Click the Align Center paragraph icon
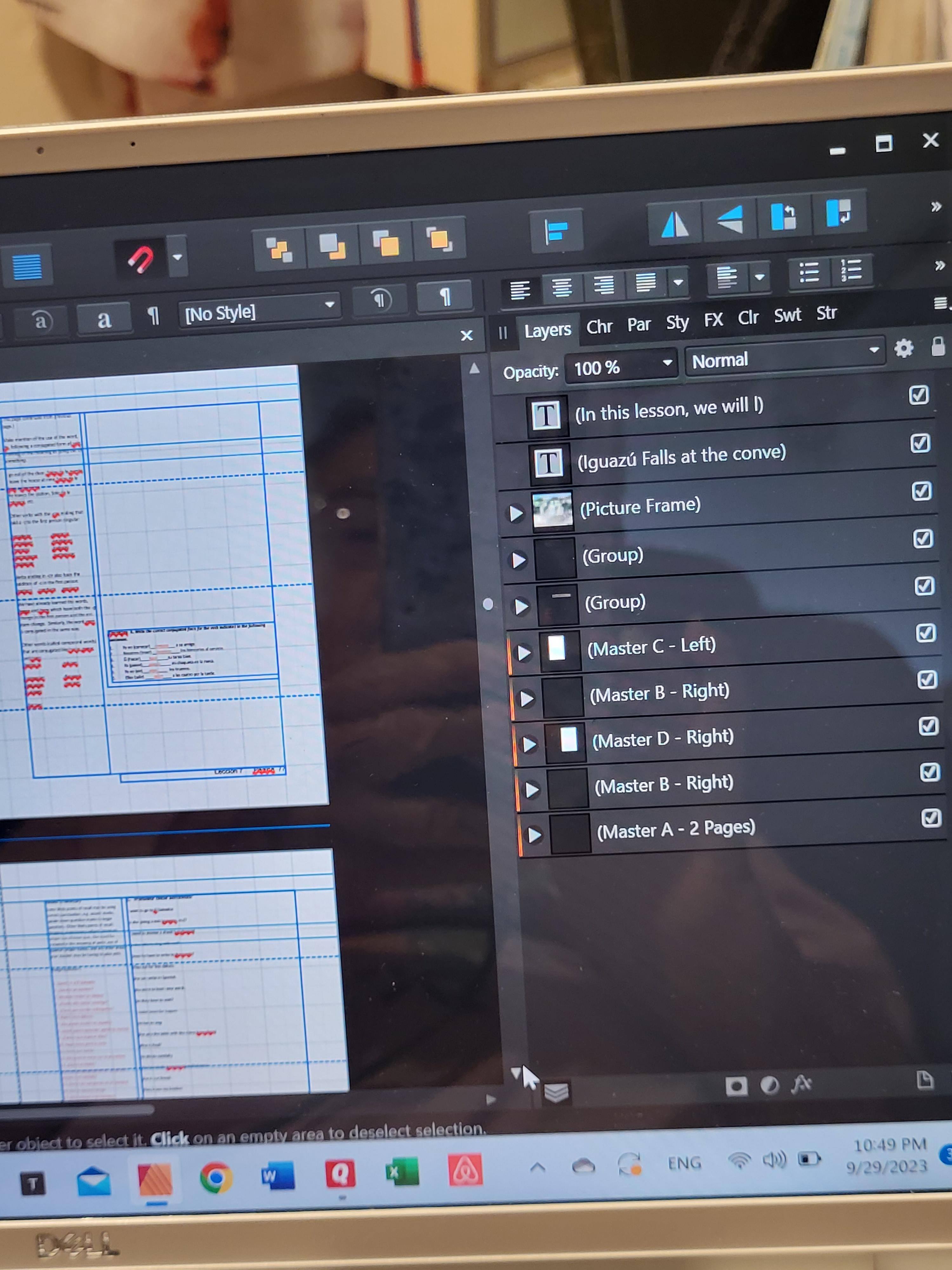Screen dimensions: 952x1270 [x=562, y=287]
